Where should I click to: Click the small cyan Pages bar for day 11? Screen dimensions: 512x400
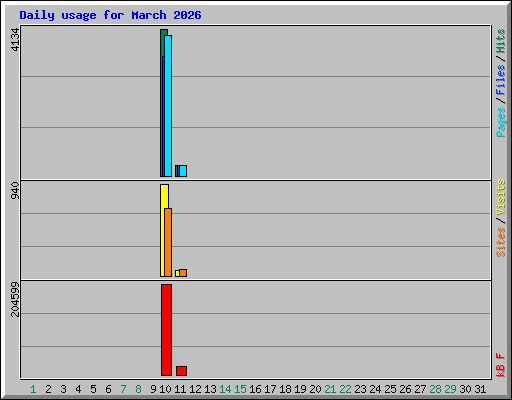click(183, 171)
